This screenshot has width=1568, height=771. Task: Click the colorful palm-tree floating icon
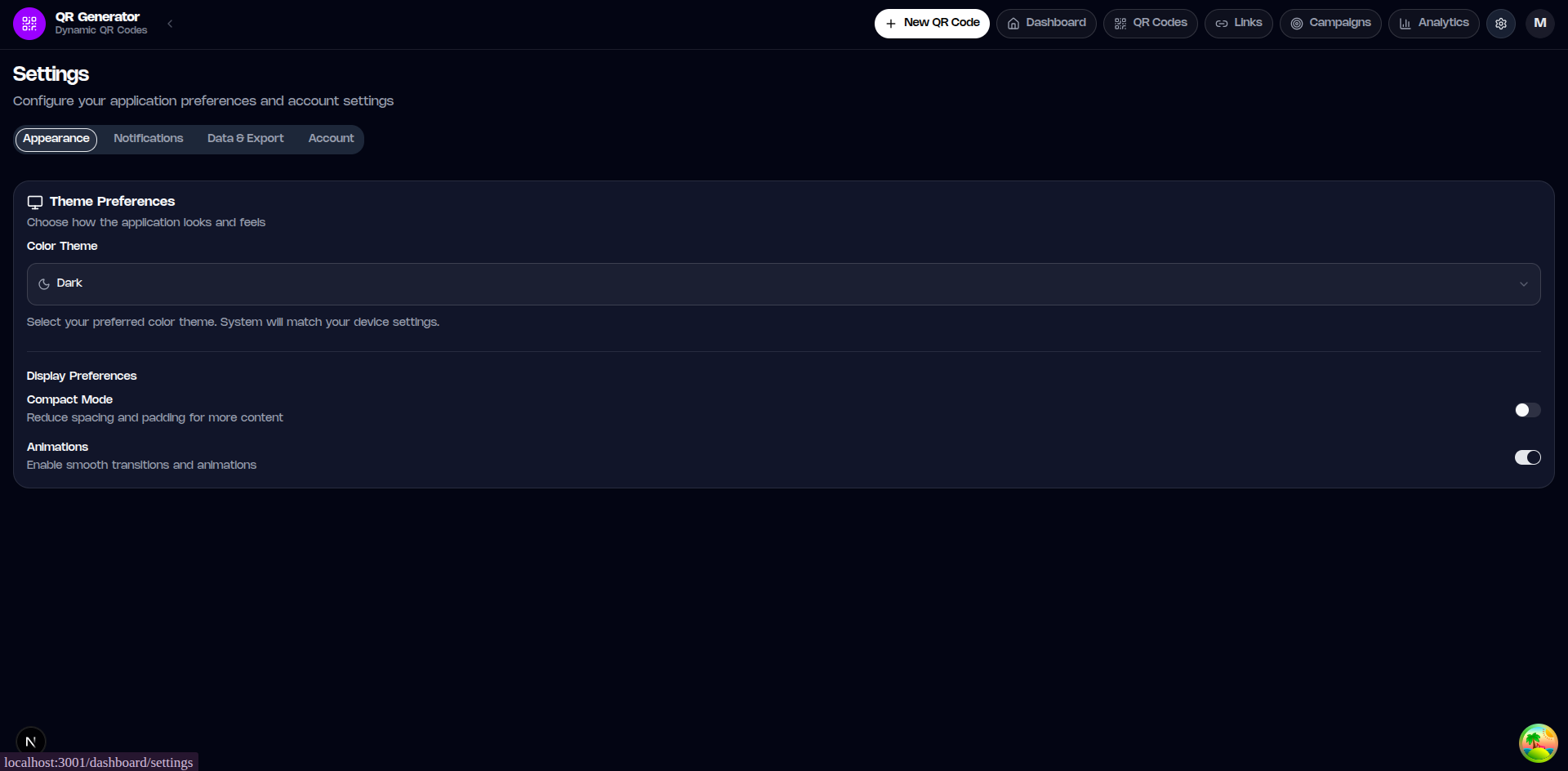tap(1539, 743)
